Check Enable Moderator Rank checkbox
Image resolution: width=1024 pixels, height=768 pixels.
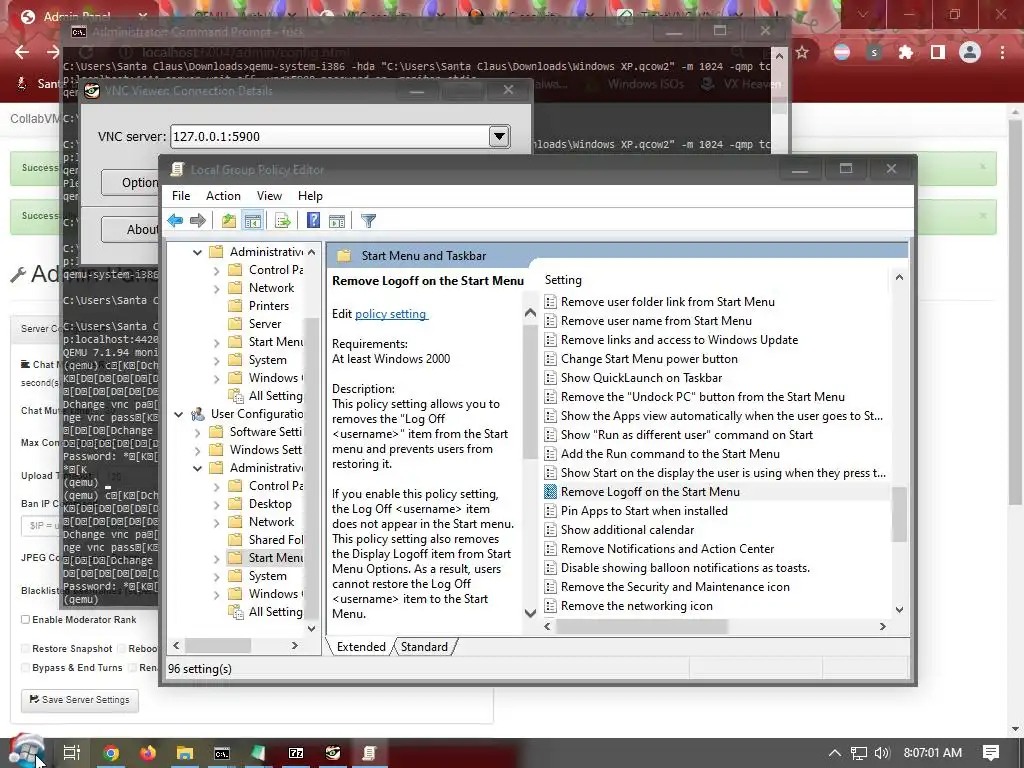pos(25,619)
